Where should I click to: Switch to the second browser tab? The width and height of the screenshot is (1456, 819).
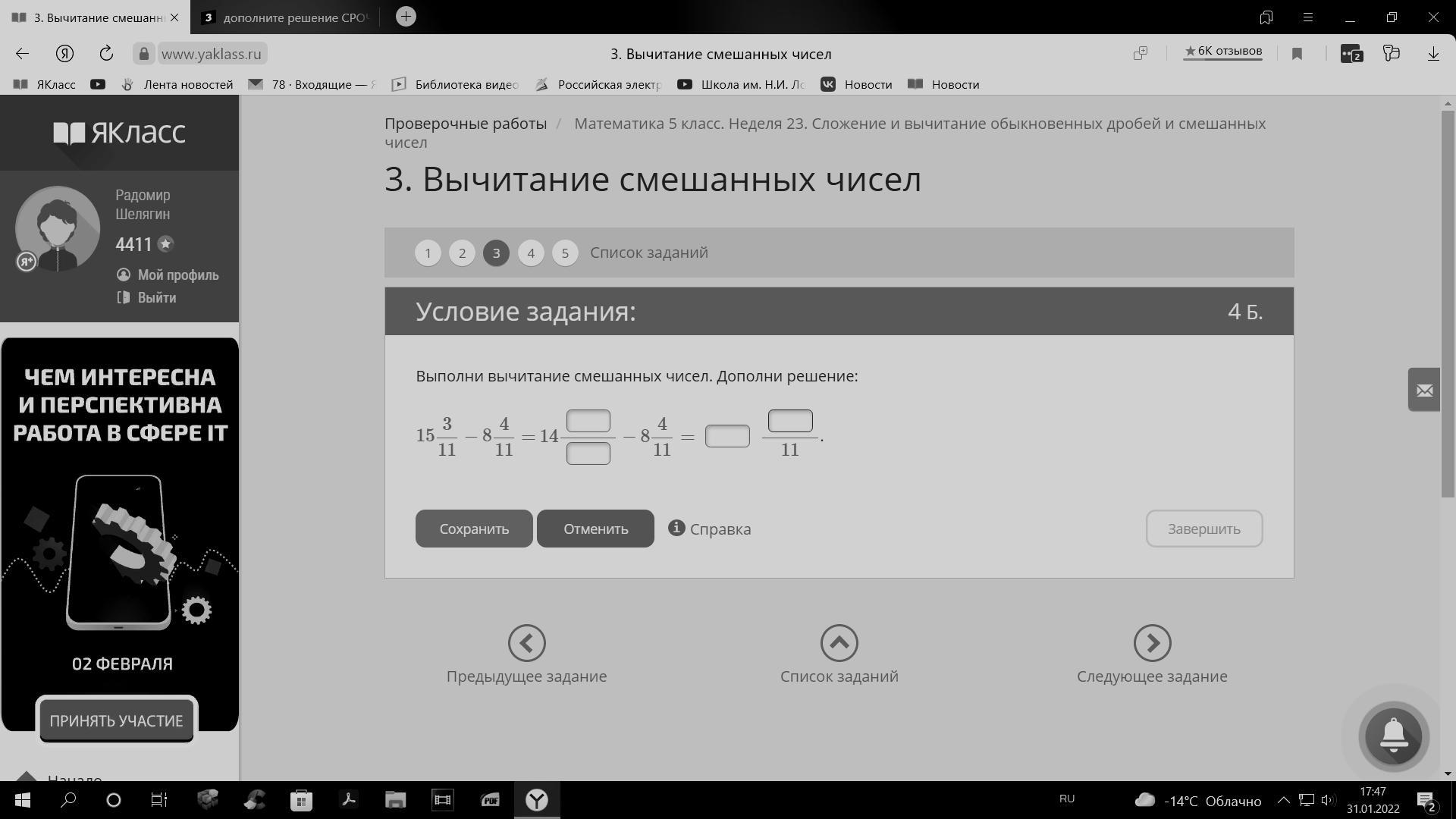tap(288, 17)
